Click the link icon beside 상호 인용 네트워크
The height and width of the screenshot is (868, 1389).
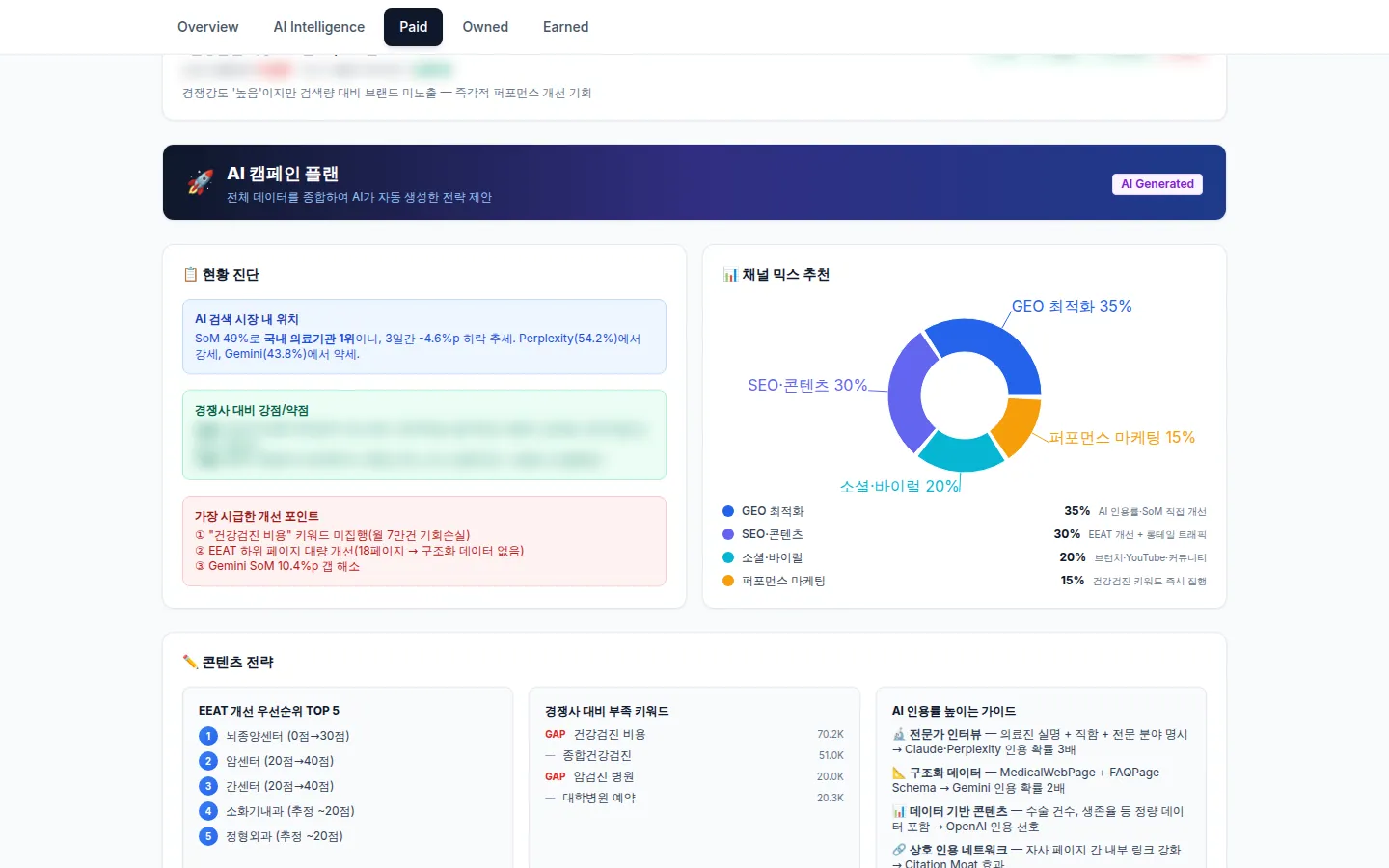coord(899,850)
